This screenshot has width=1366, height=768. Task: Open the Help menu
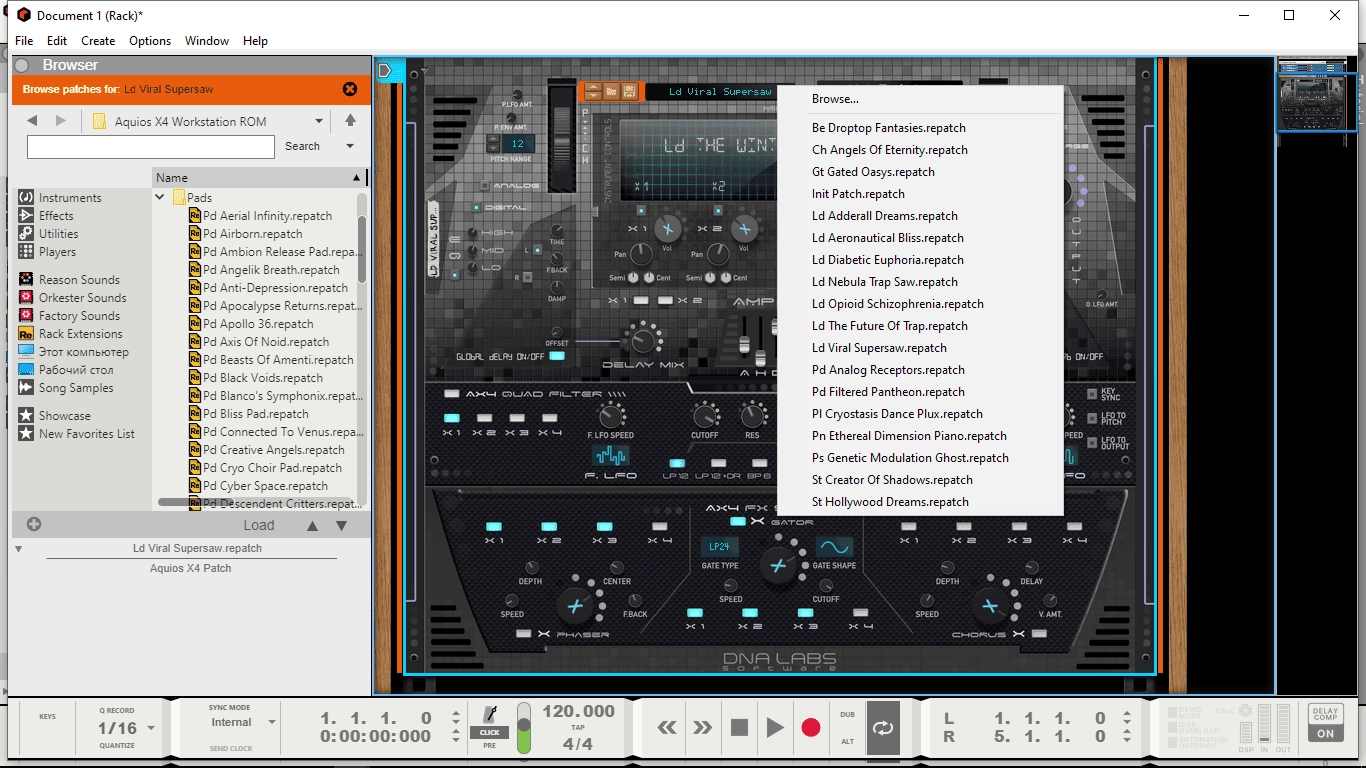tap(255, 41)
